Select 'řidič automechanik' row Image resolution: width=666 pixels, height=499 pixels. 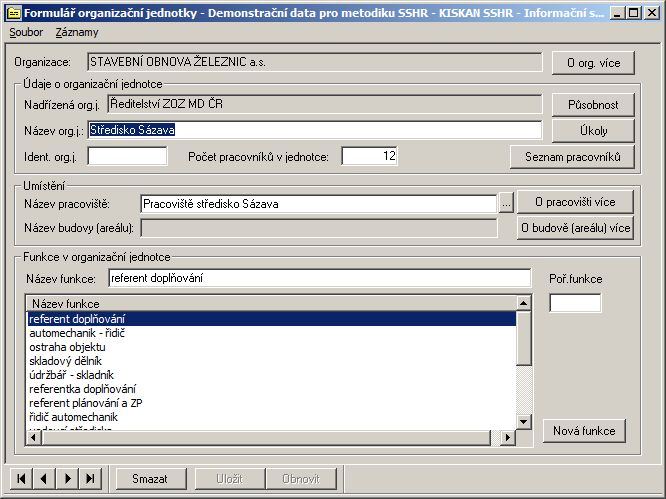pos(272,417)
